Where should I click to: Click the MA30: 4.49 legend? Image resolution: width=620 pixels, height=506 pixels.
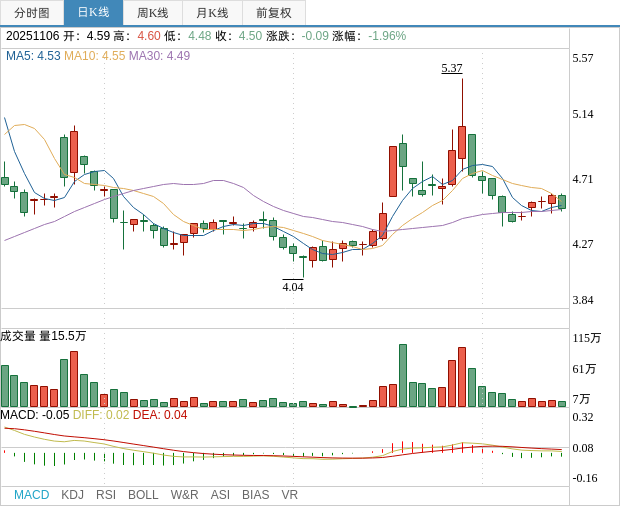pyautogui.click(x=159, y=56)
